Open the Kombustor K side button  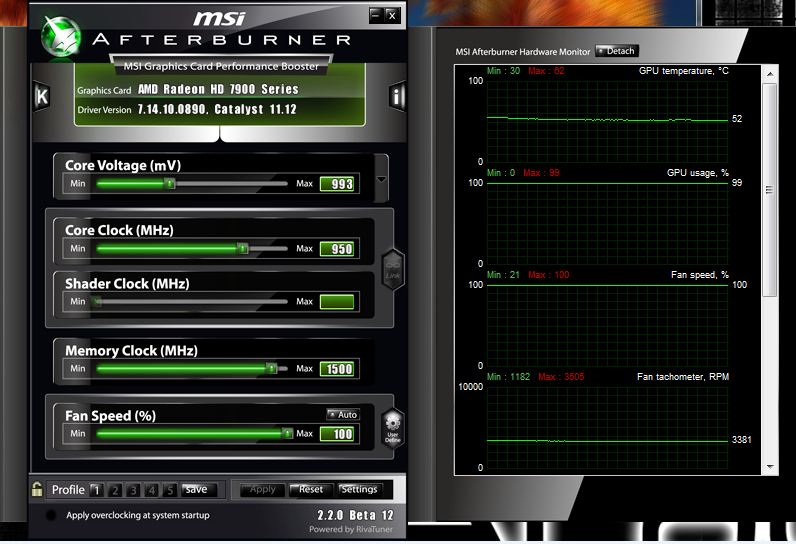pos(42,96)
